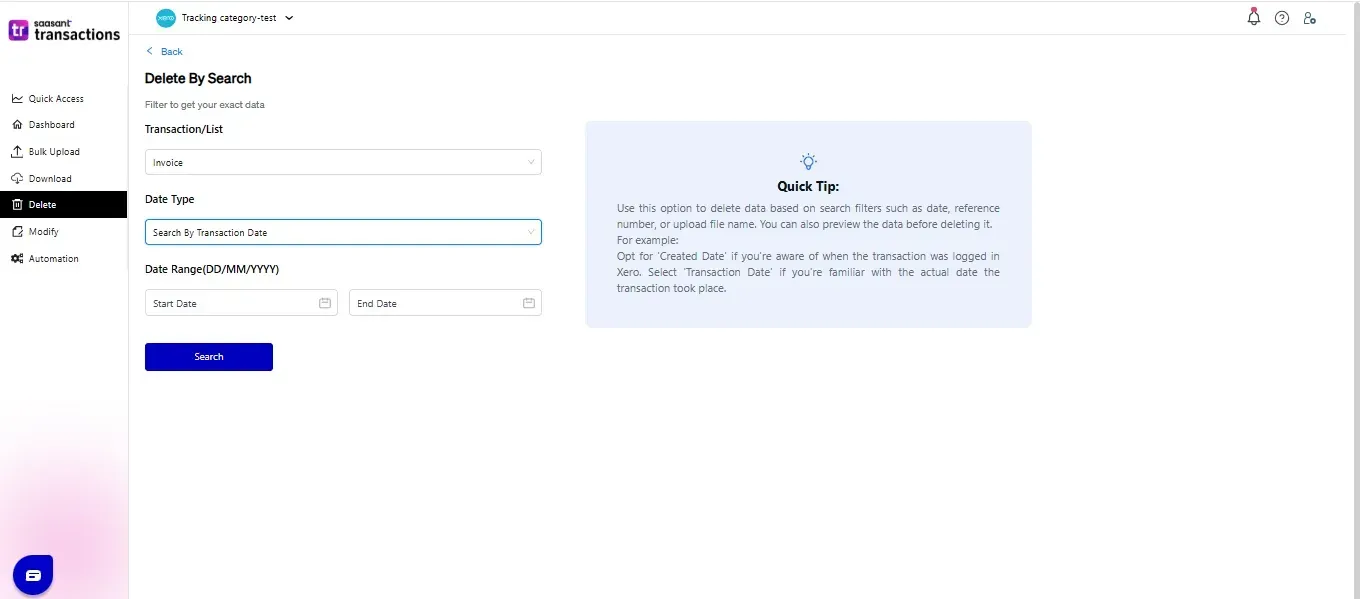Click the Bulk Upload arrow icon
1360x599 pixels.
17,152
